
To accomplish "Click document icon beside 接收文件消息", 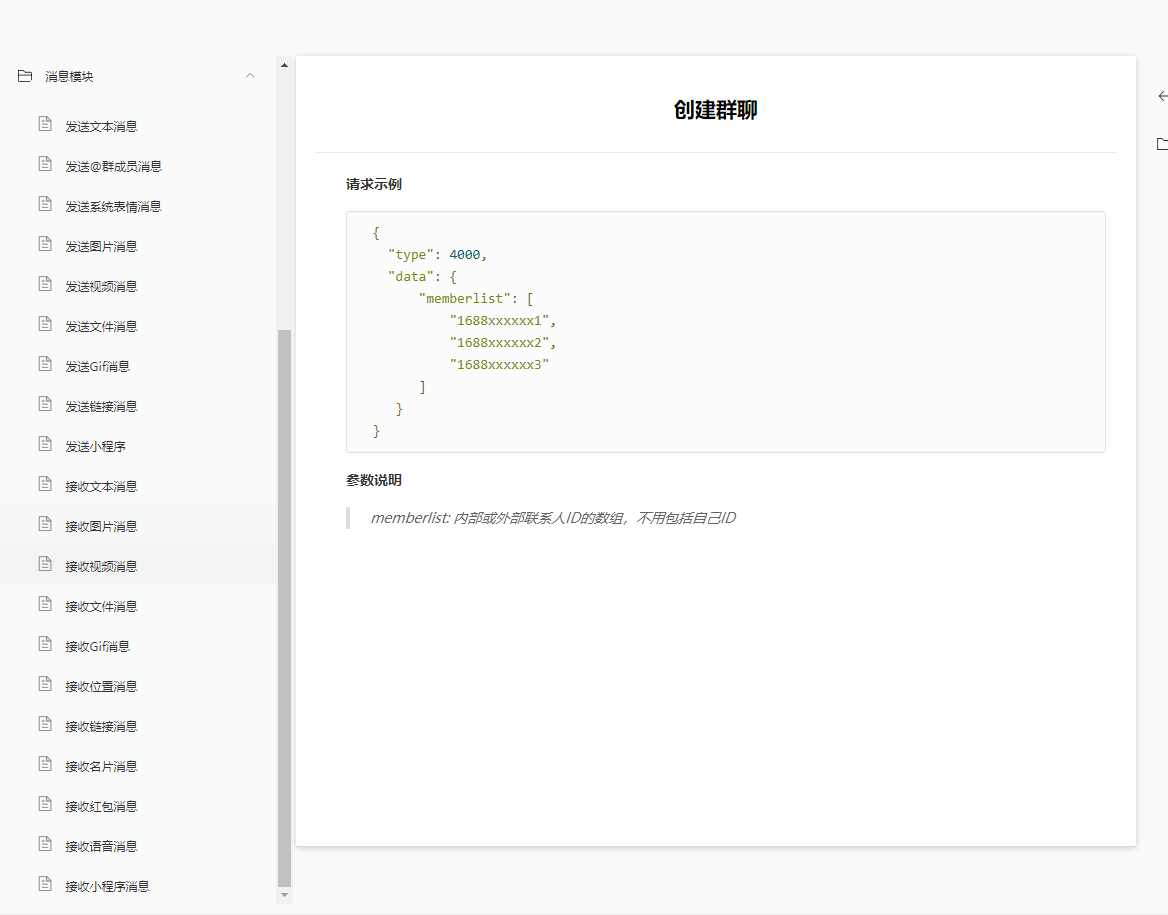I will tap(45, 604).
